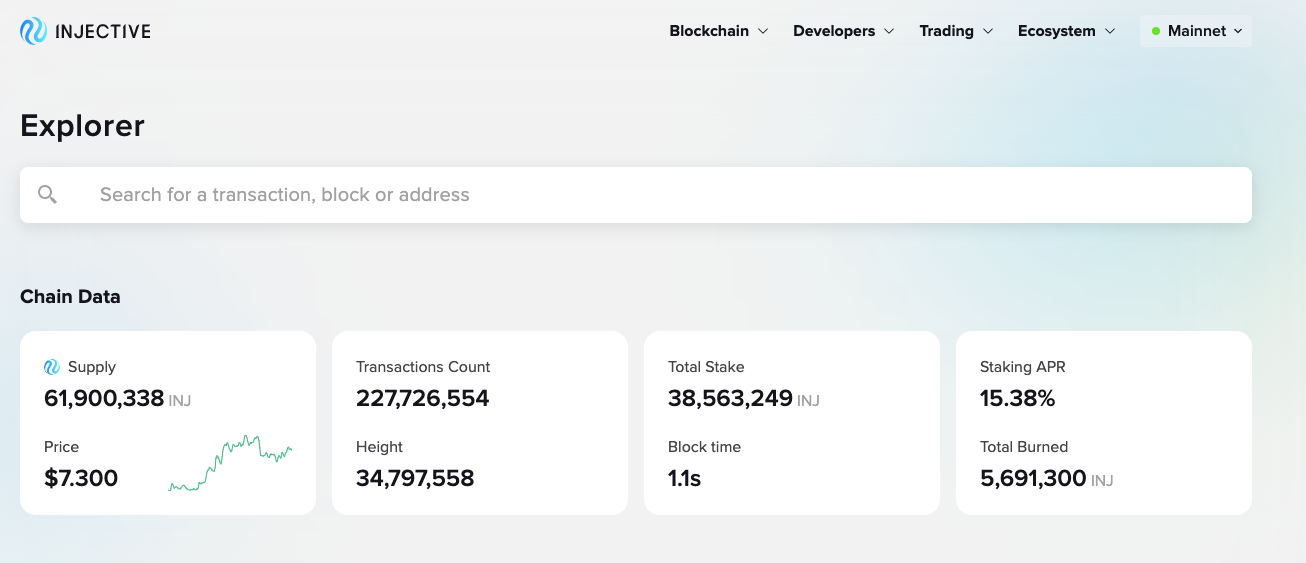Click the green Mainnet status dot
The height and width of the screenshot is (563, 1306).
pos(1156,31)
